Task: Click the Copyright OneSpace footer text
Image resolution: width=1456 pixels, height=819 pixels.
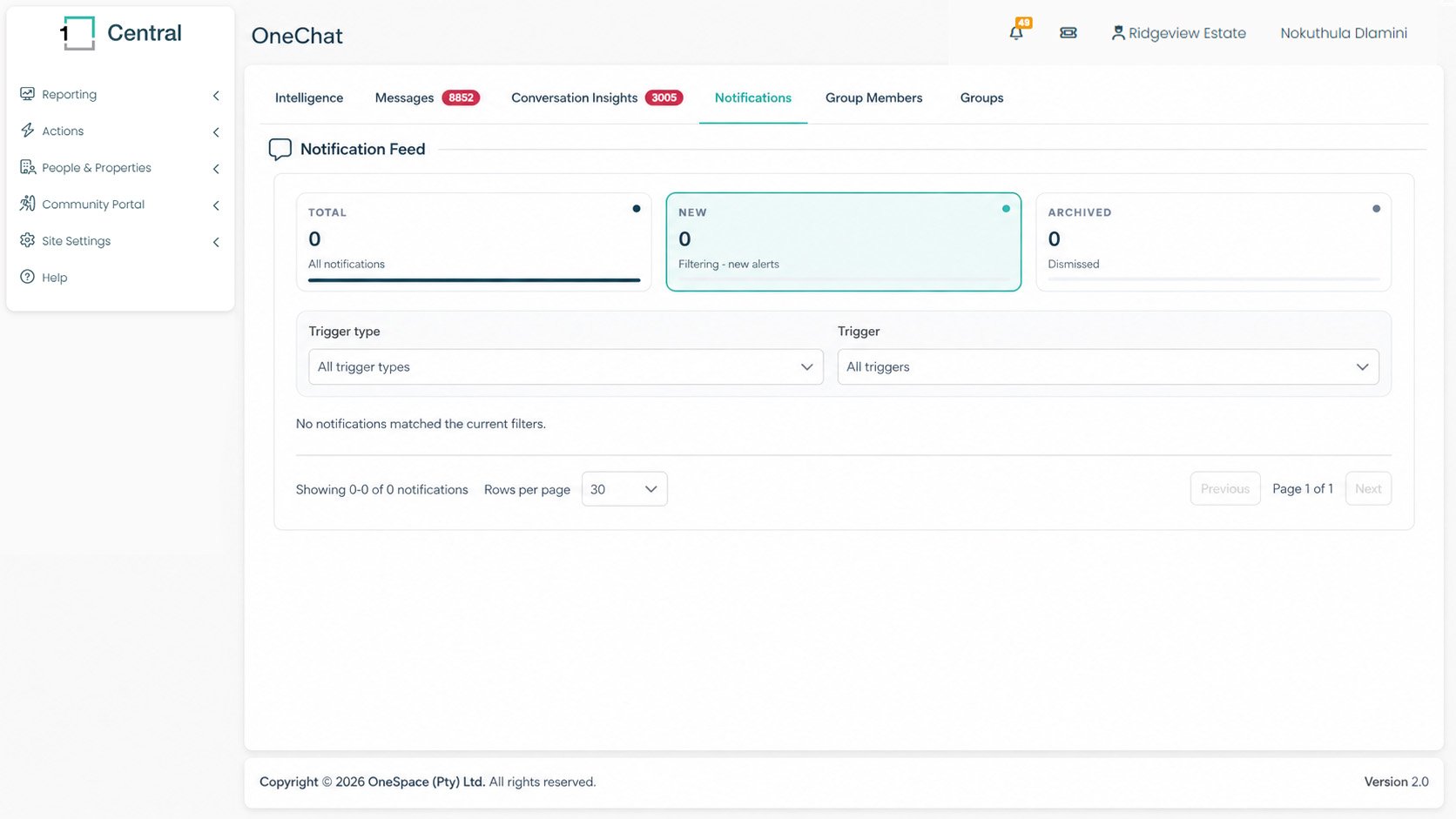Action: tap(428, 782)
